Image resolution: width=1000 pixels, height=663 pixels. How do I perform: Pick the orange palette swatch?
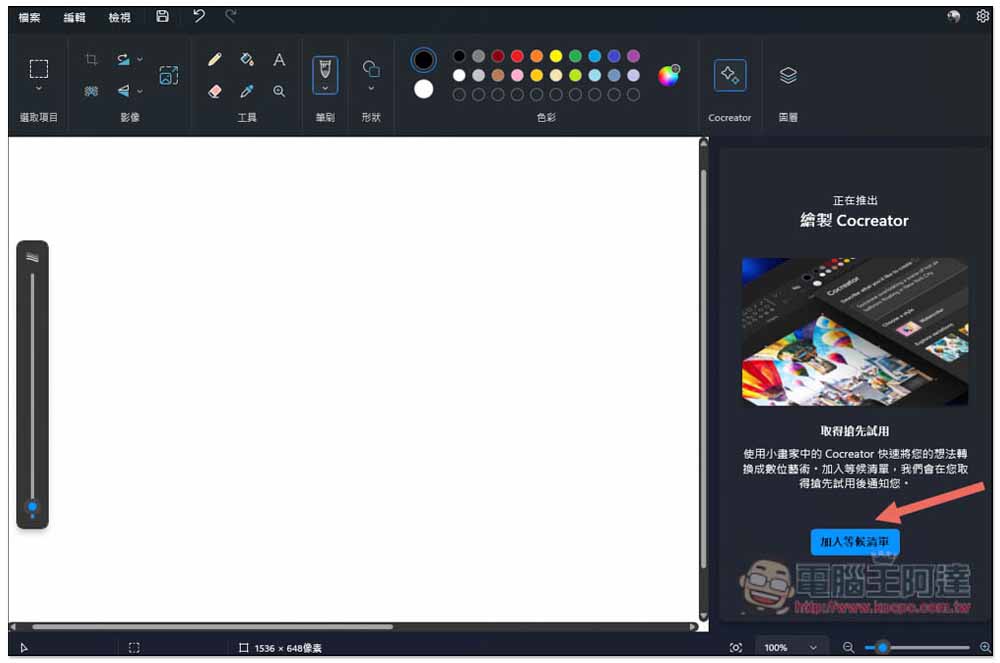(x=536, y=56)
